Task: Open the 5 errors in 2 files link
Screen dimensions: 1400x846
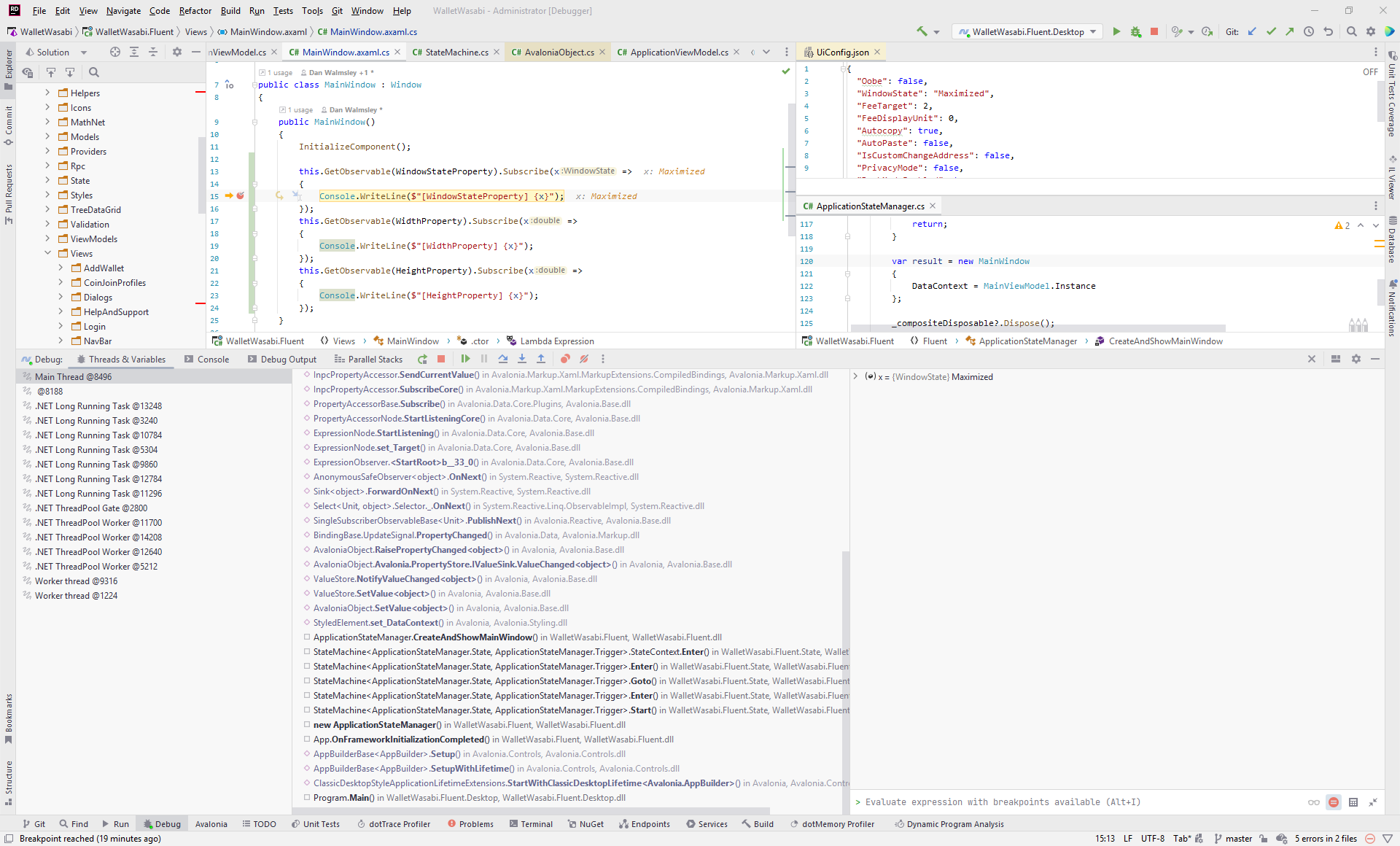Action: coord(1325,839)
